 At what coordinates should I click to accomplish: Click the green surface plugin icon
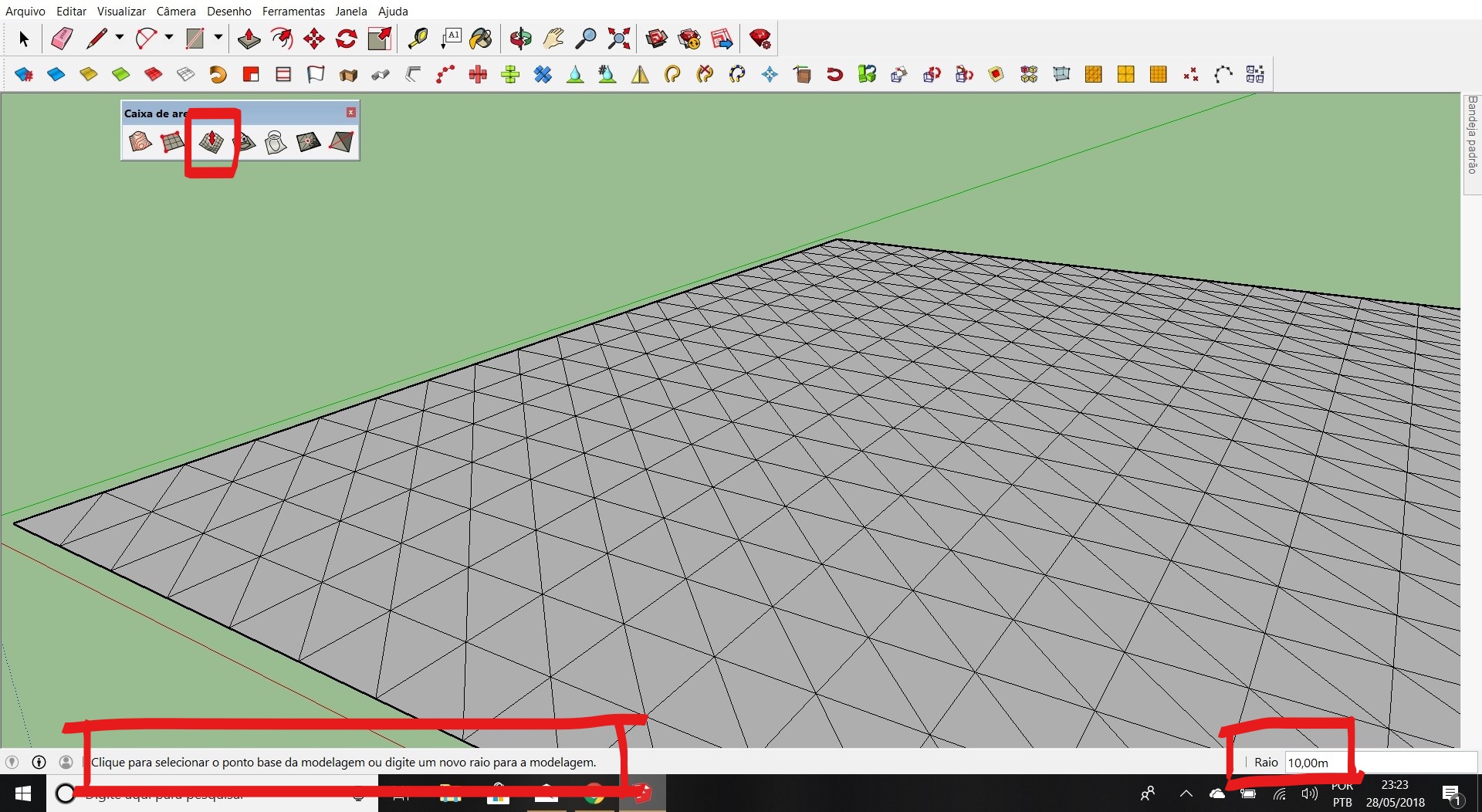[121, 74]
